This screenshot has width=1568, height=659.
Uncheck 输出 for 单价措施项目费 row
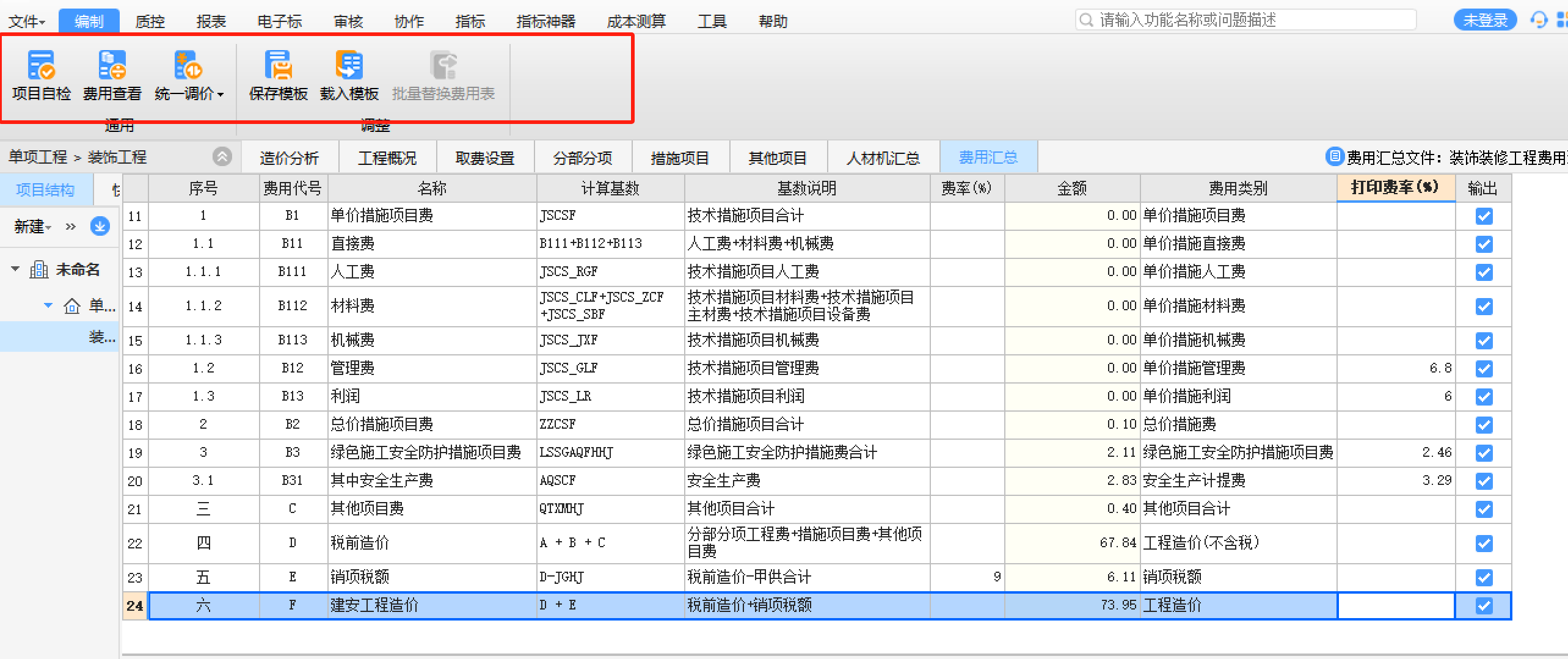coord(1484,216)
